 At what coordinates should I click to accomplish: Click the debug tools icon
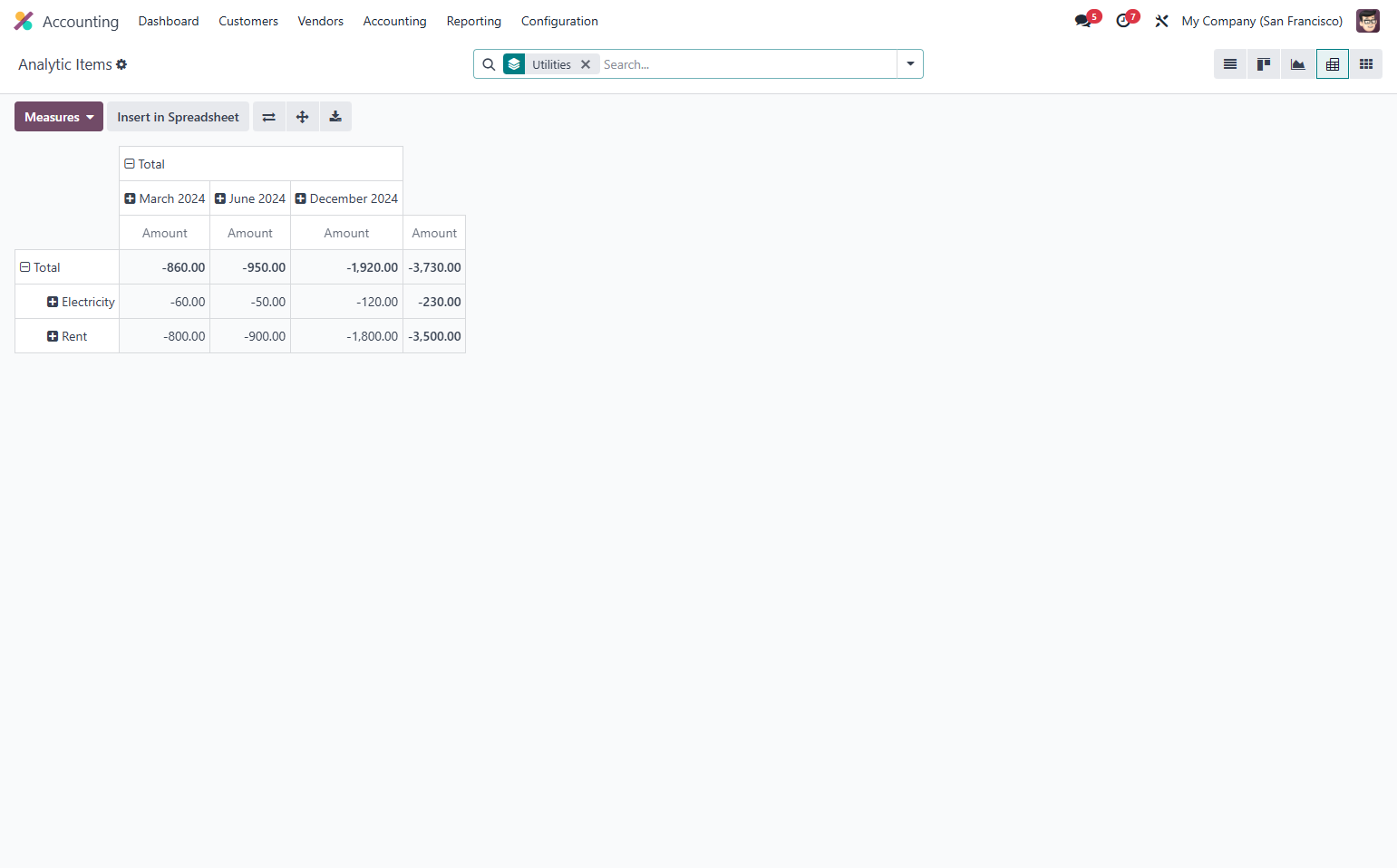click(1161, 21)
